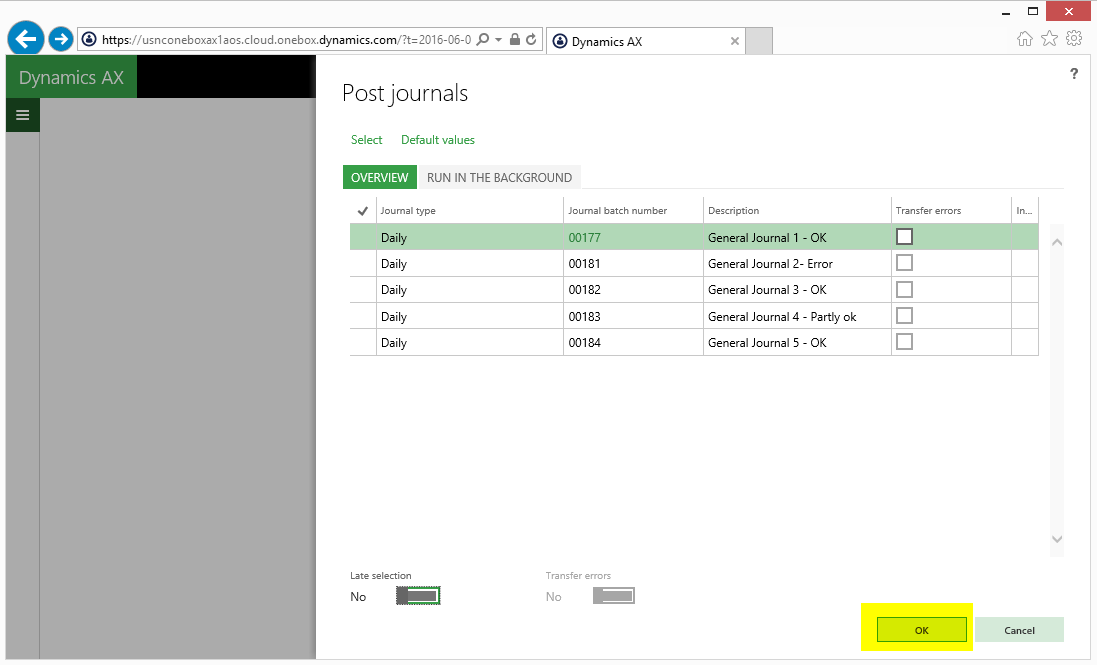Click the Default values link
This screenshot has width=1097, height=665.
438,140
